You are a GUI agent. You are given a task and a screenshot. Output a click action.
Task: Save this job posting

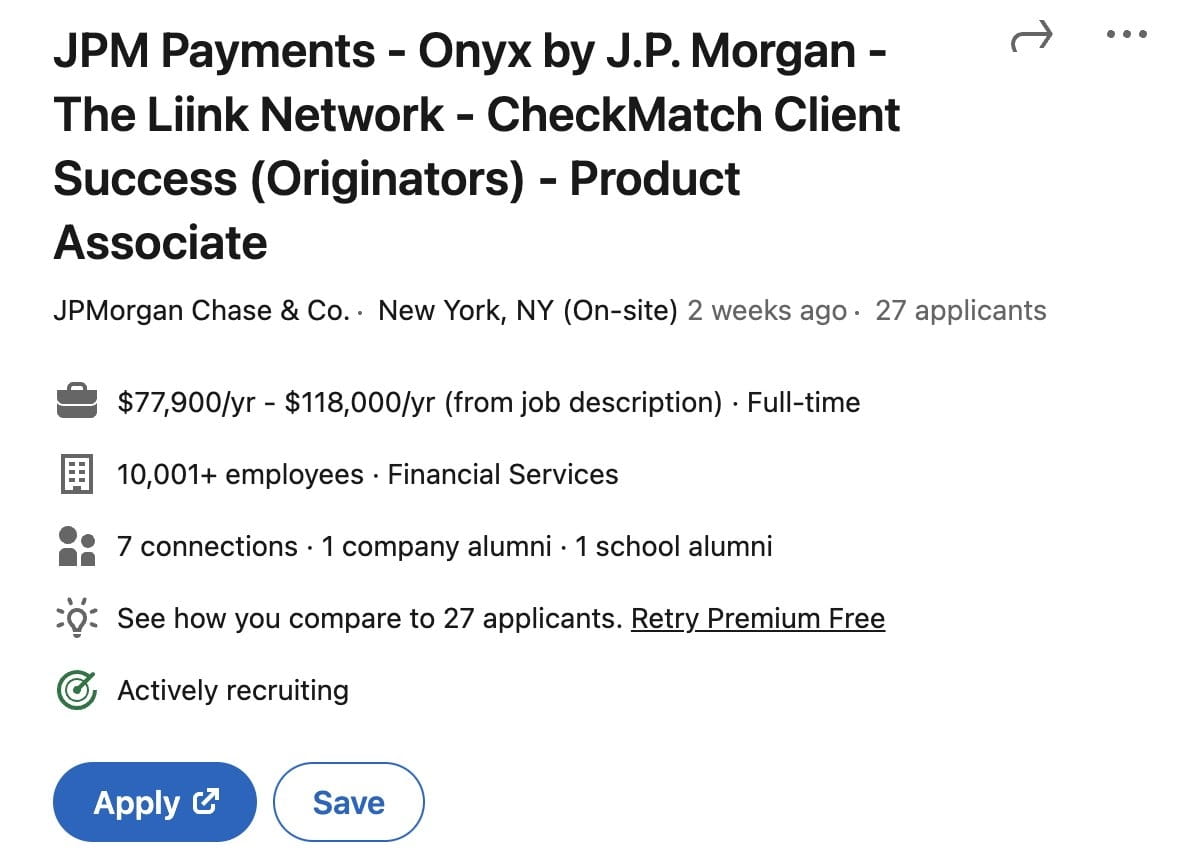[348, 802]
